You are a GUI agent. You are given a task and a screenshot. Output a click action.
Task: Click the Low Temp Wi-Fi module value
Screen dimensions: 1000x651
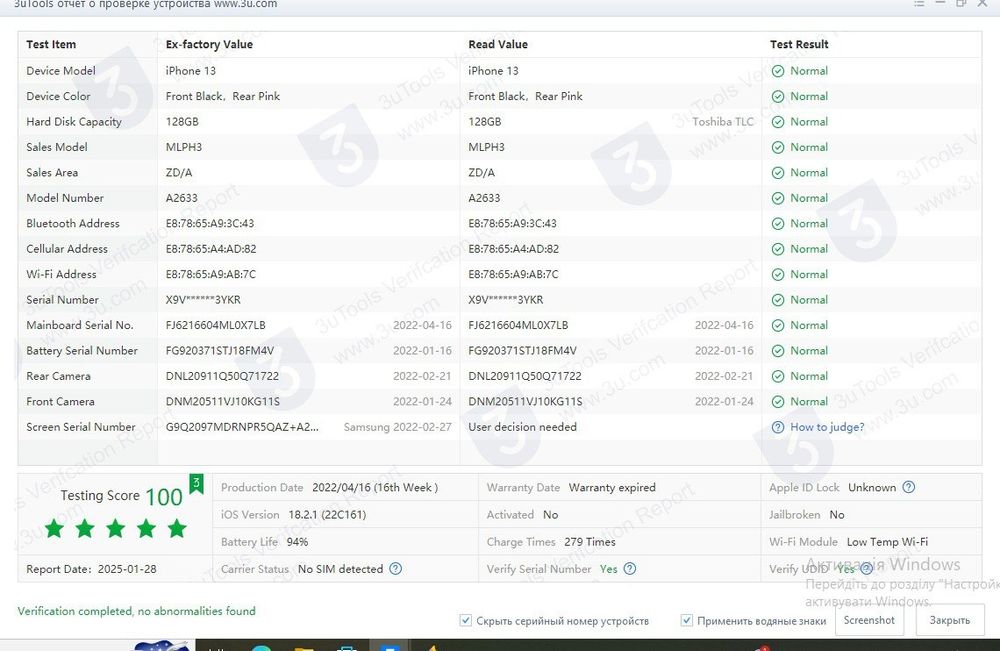coord(887,542)
